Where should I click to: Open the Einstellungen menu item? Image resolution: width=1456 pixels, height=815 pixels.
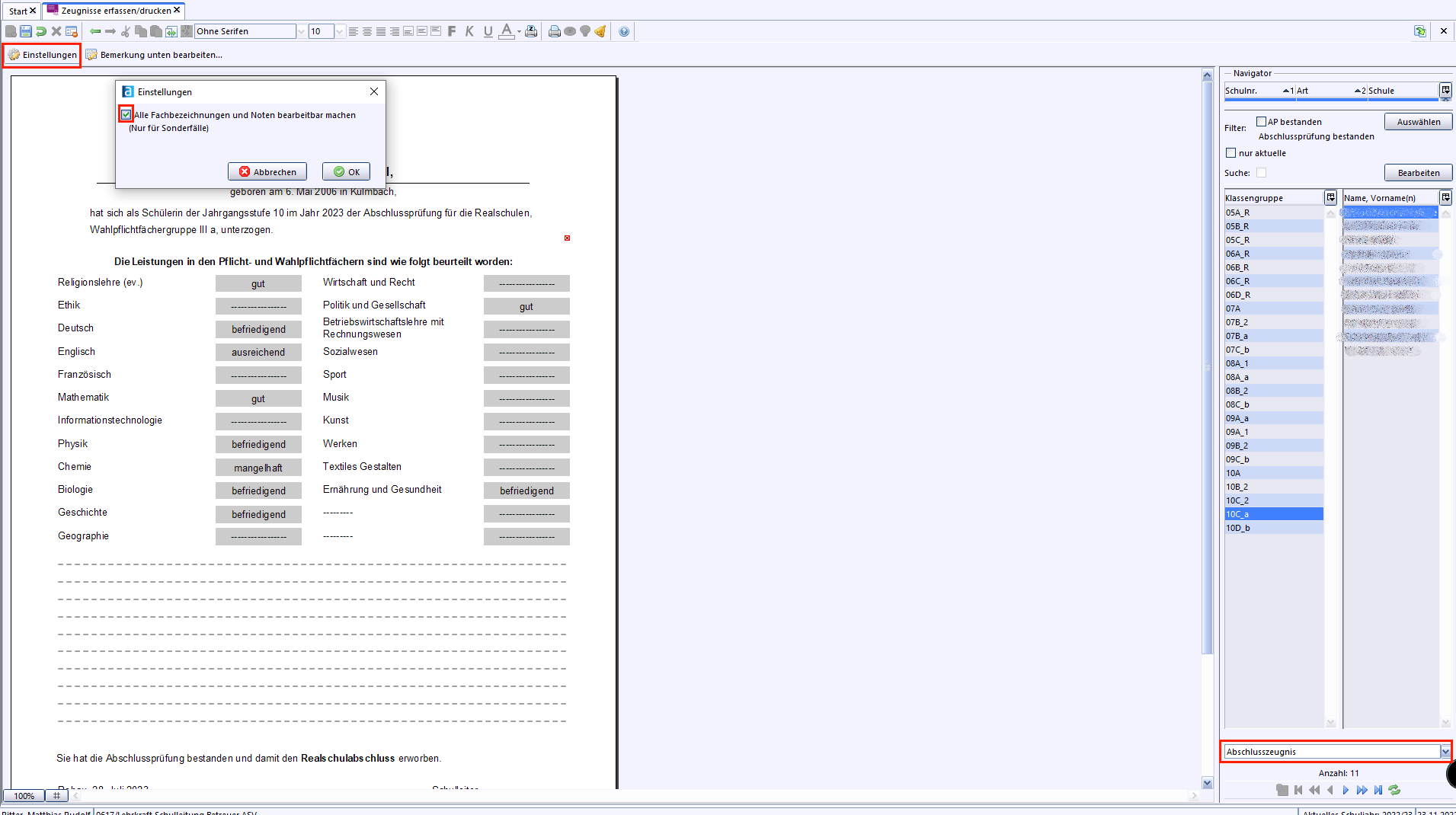click(42, 55)
